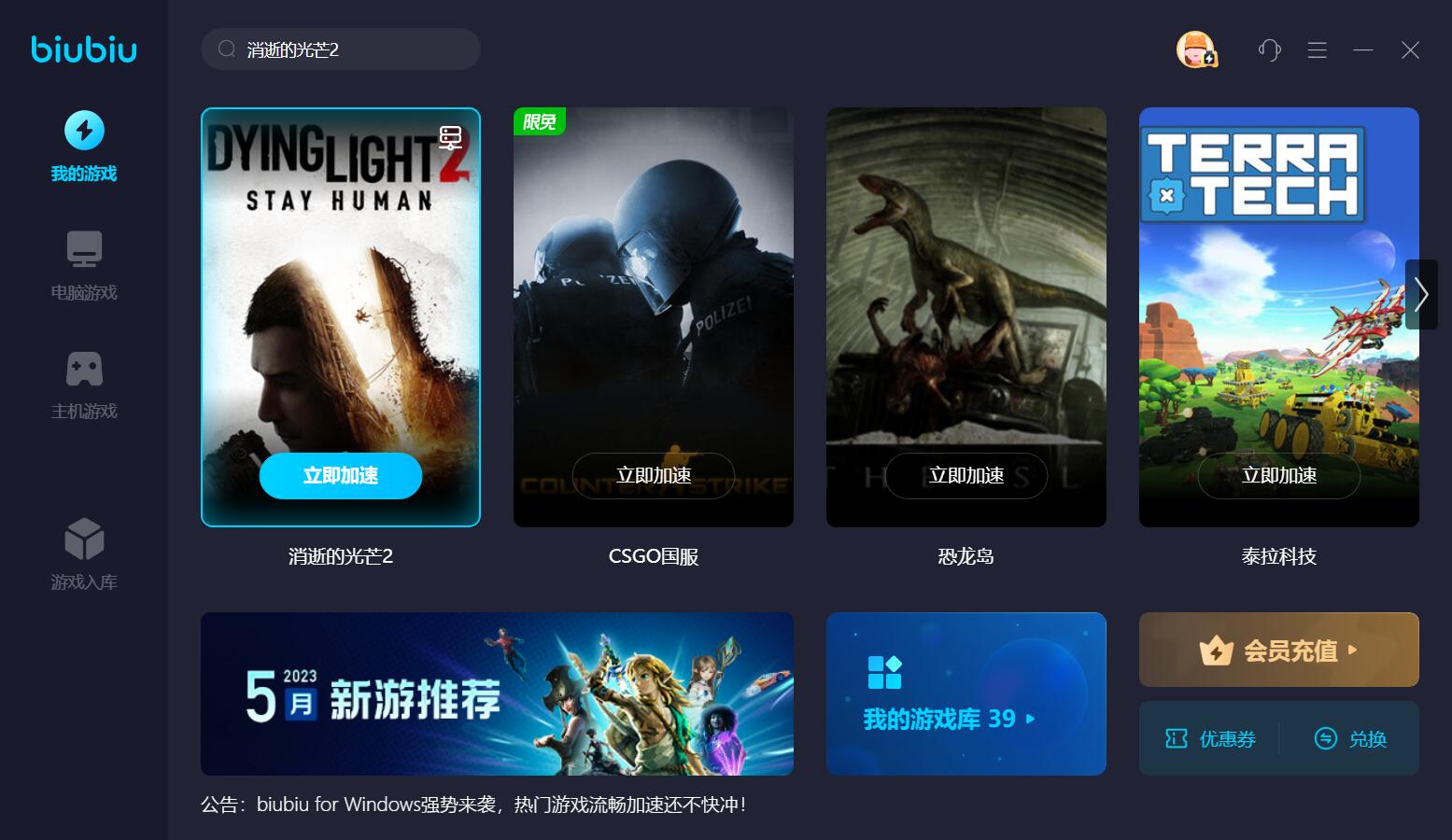Select the 恐龙岛 game cover
This screenshot has height=840, width=1452.
tap(966, 317)
